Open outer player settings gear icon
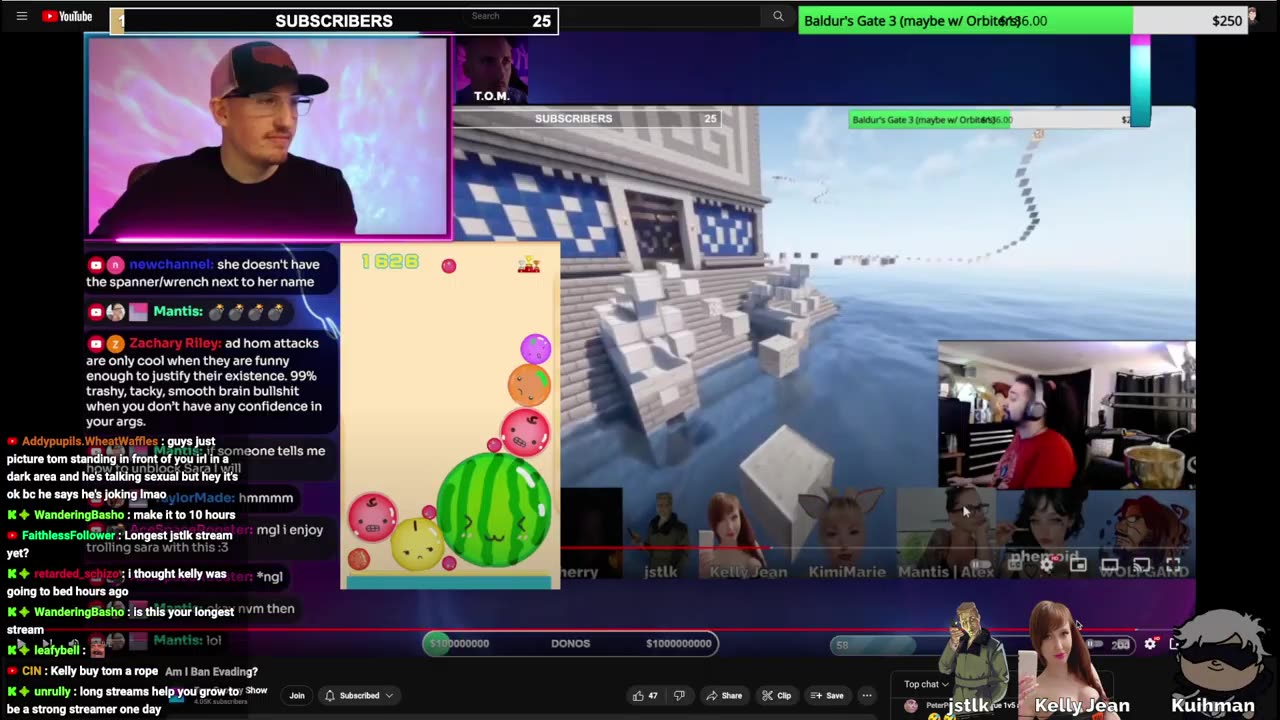Viewport: 1280px width, 720px height. 1150,644
